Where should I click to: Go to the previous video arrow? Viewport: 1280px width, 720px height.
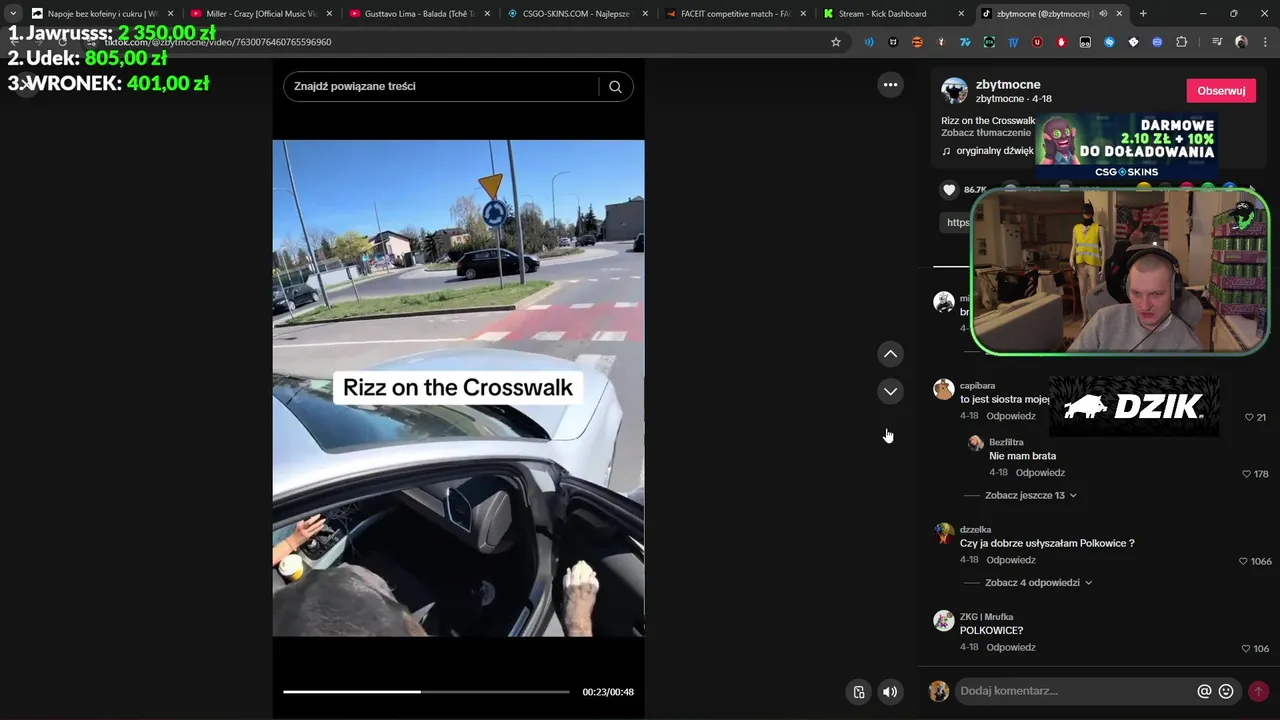(x=890, y=354)
